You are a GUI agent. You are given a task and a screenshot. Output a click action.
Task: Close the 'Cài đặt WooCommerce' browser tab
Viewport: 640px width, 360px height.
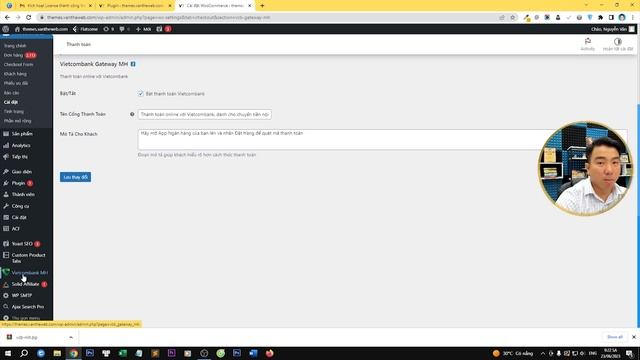tap(250, 6)
